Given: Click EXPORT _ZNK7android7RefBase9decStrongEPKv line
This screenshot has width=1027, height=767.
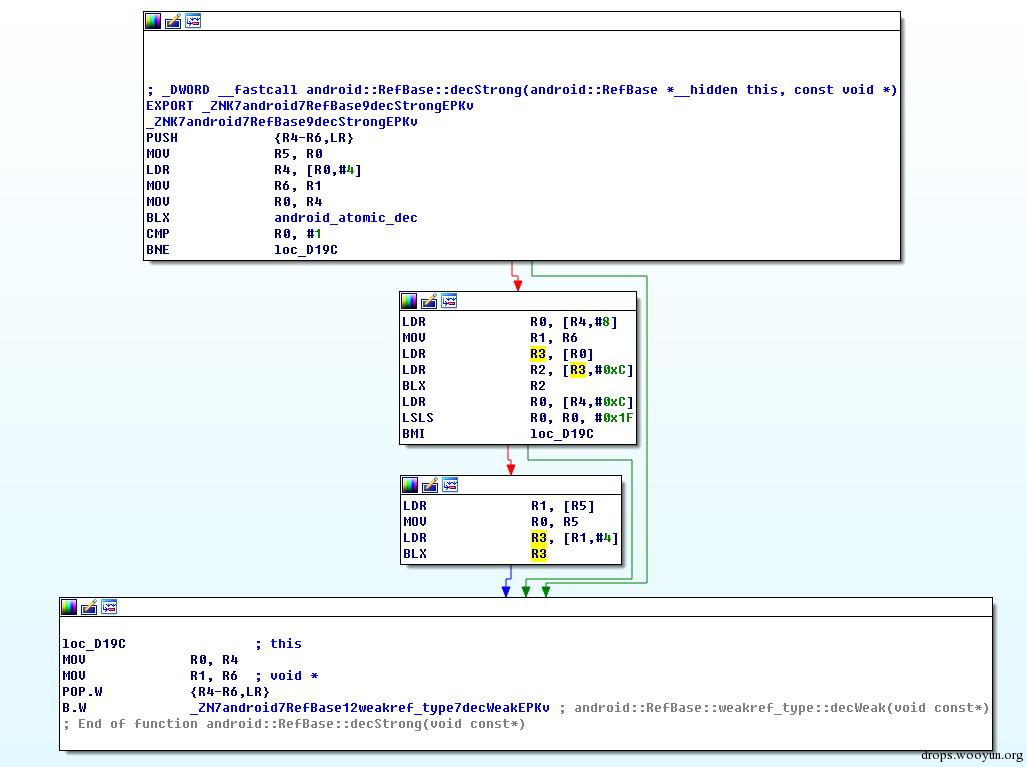Looking at the screenshot, I should click(309, 105).
